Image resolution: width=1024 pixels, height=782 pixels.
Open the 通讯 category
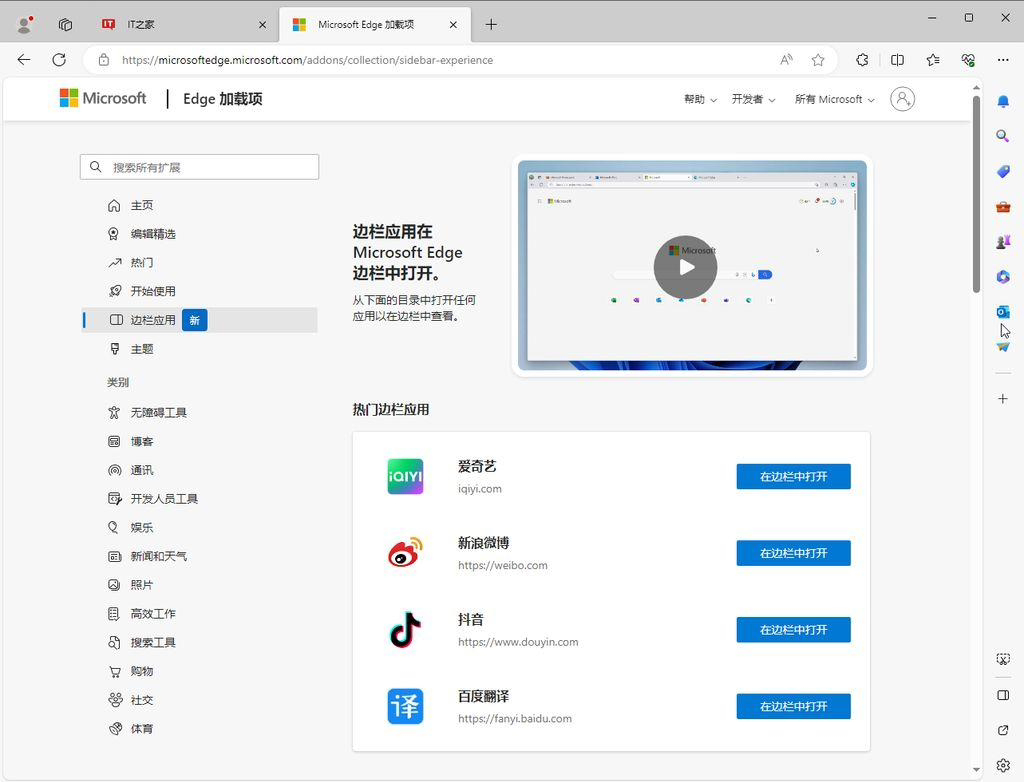(200, 470)
